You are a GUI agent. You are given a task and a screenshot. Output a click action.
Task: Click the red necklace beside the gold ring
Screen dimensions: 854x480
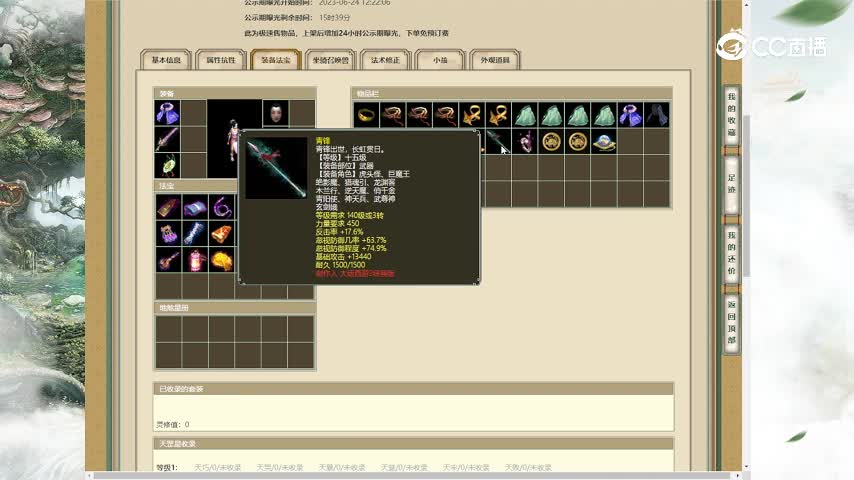393,115
